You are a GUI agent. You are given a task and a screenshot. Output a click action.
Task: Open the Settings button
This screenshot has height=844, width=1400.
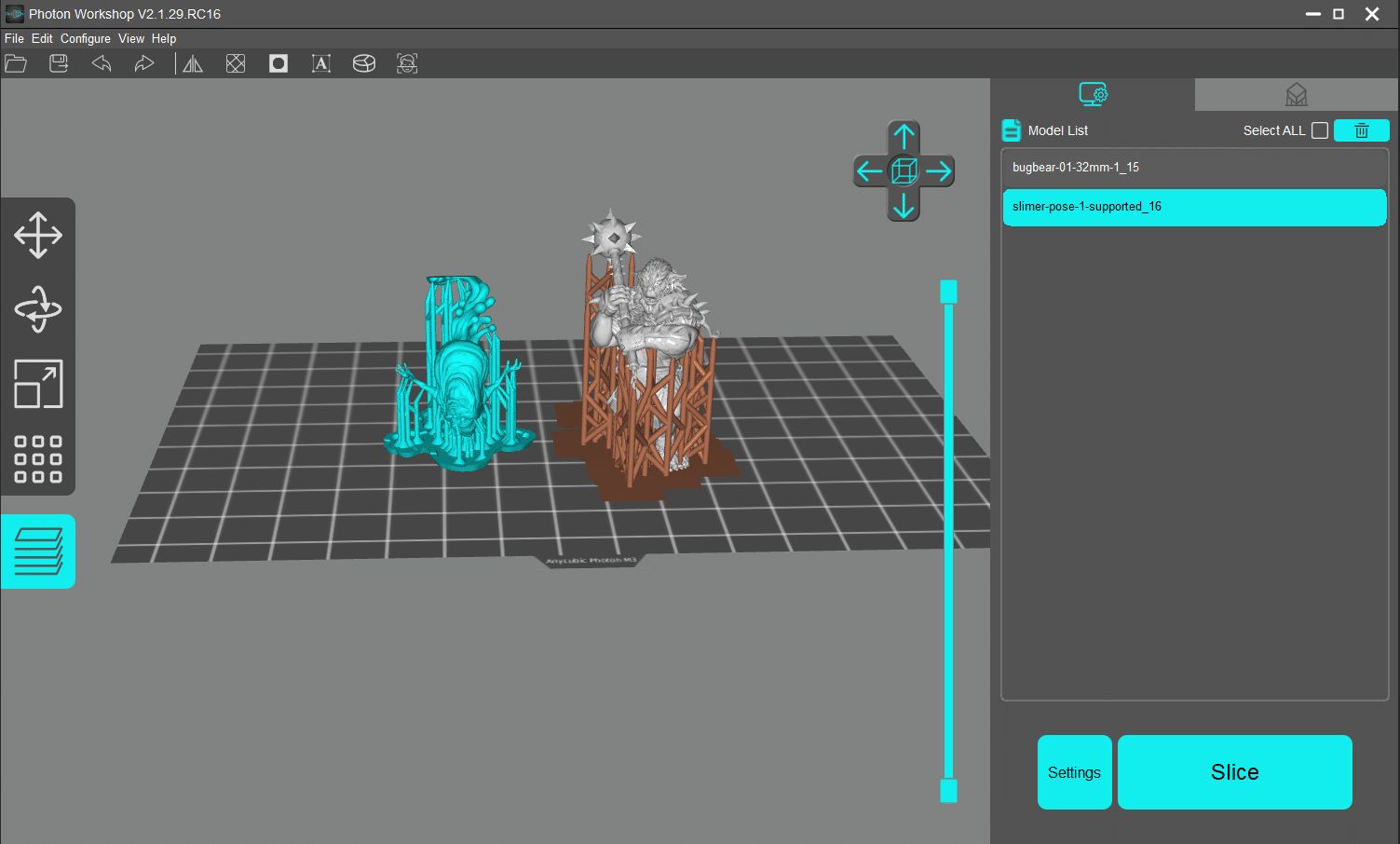(1074, 772)
